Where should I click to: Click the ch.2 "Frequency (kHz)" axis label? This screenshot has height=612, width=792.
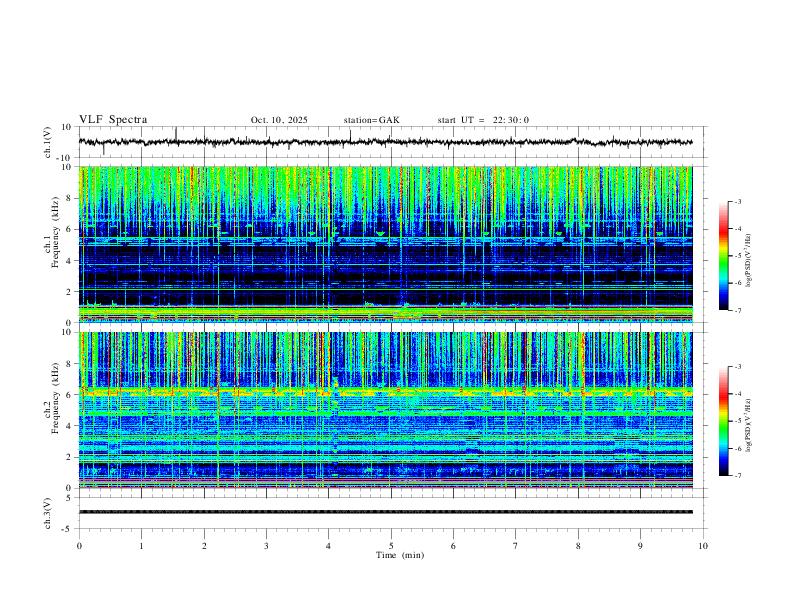tap(55, 399)
